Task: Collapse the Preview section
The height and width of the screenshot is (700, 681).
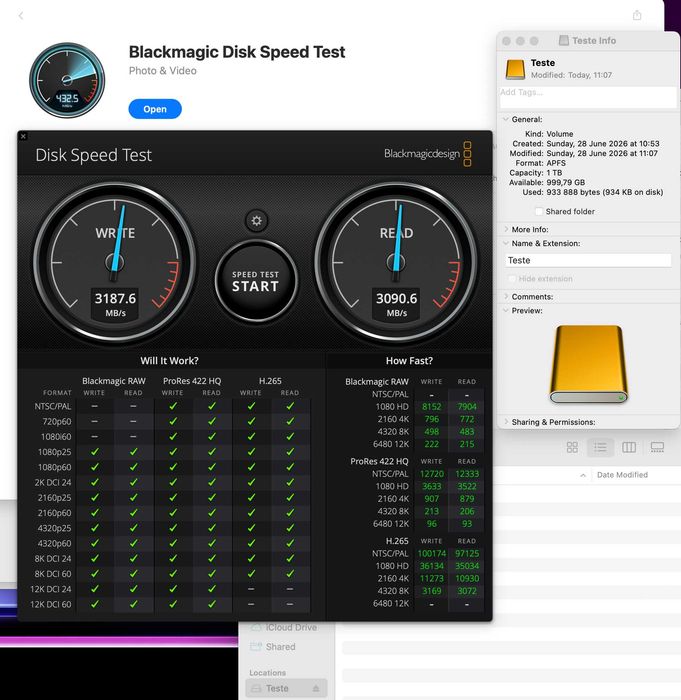Action: 506,310
